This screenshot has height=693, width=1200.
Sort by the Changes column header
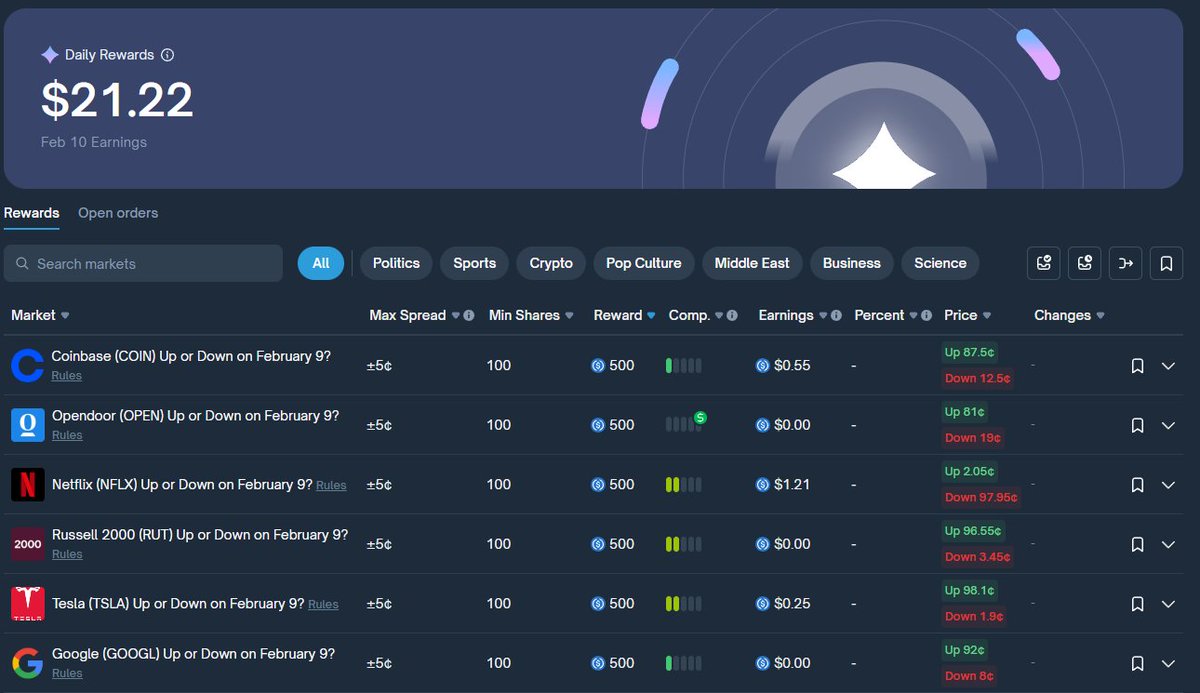1069,316
